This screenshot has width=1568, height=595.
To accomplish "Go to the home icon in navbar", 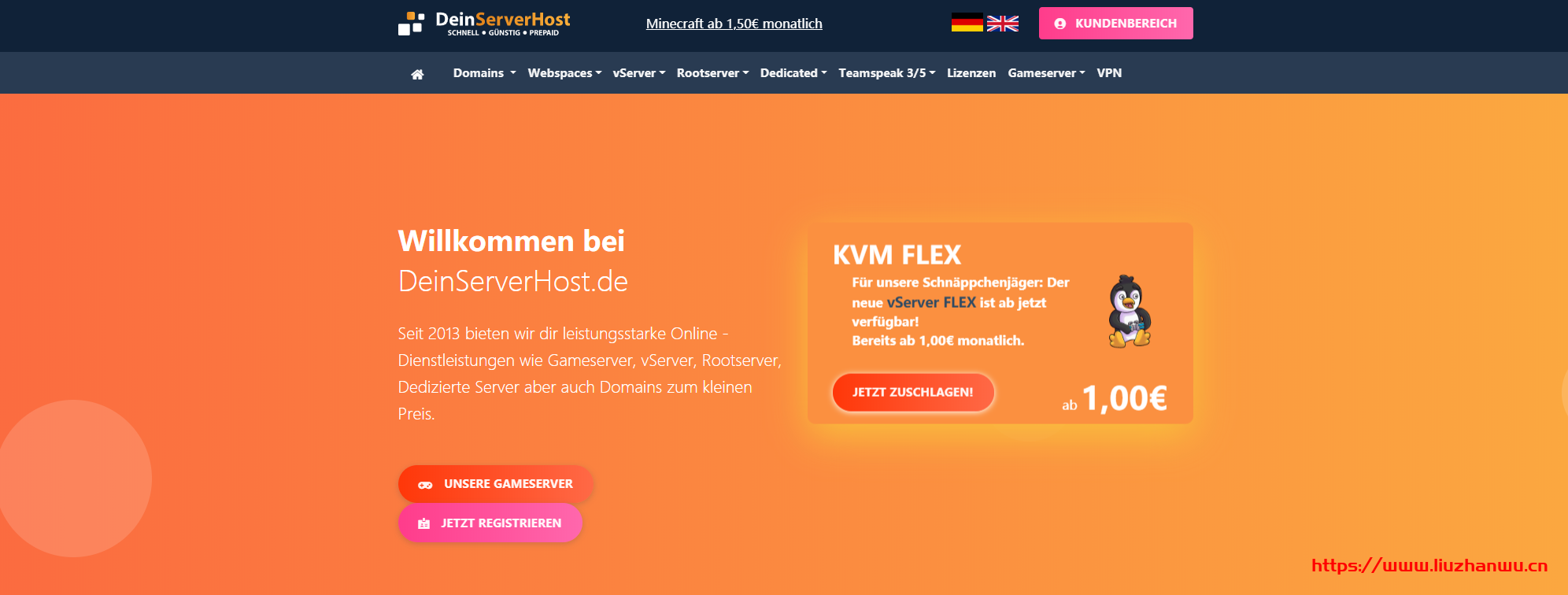I will click(x=417, y=74).
